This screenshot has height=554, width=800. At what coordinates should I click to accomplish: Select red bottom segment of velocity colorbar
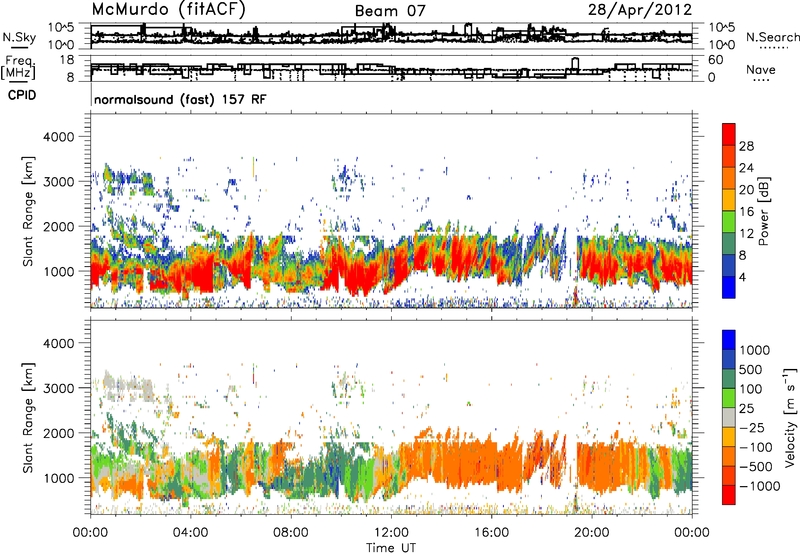click(729, 495)
